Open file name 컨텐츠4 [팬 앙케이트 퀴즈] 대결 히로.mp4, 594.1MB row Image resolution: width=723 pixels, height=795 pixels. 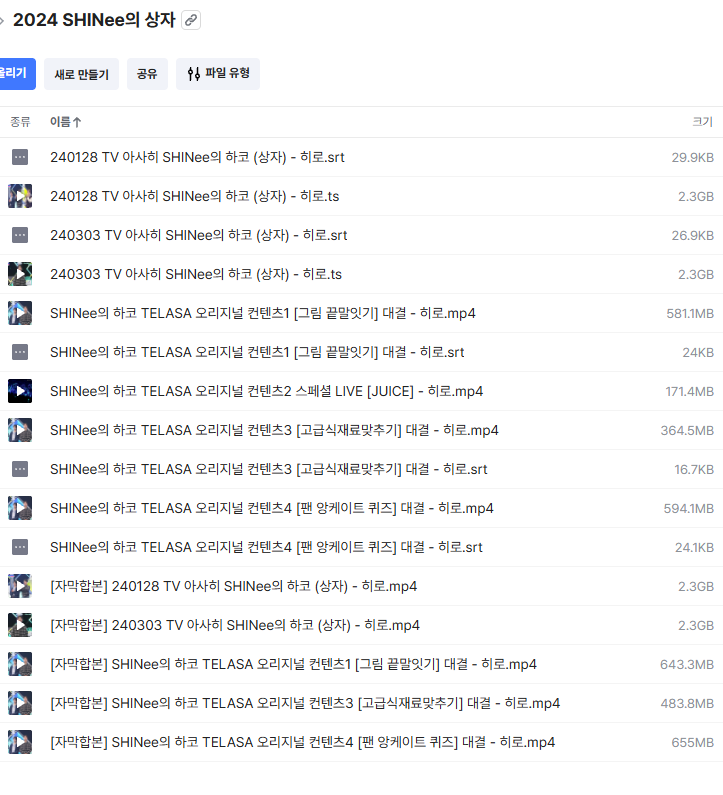click(x=272, y=508)
